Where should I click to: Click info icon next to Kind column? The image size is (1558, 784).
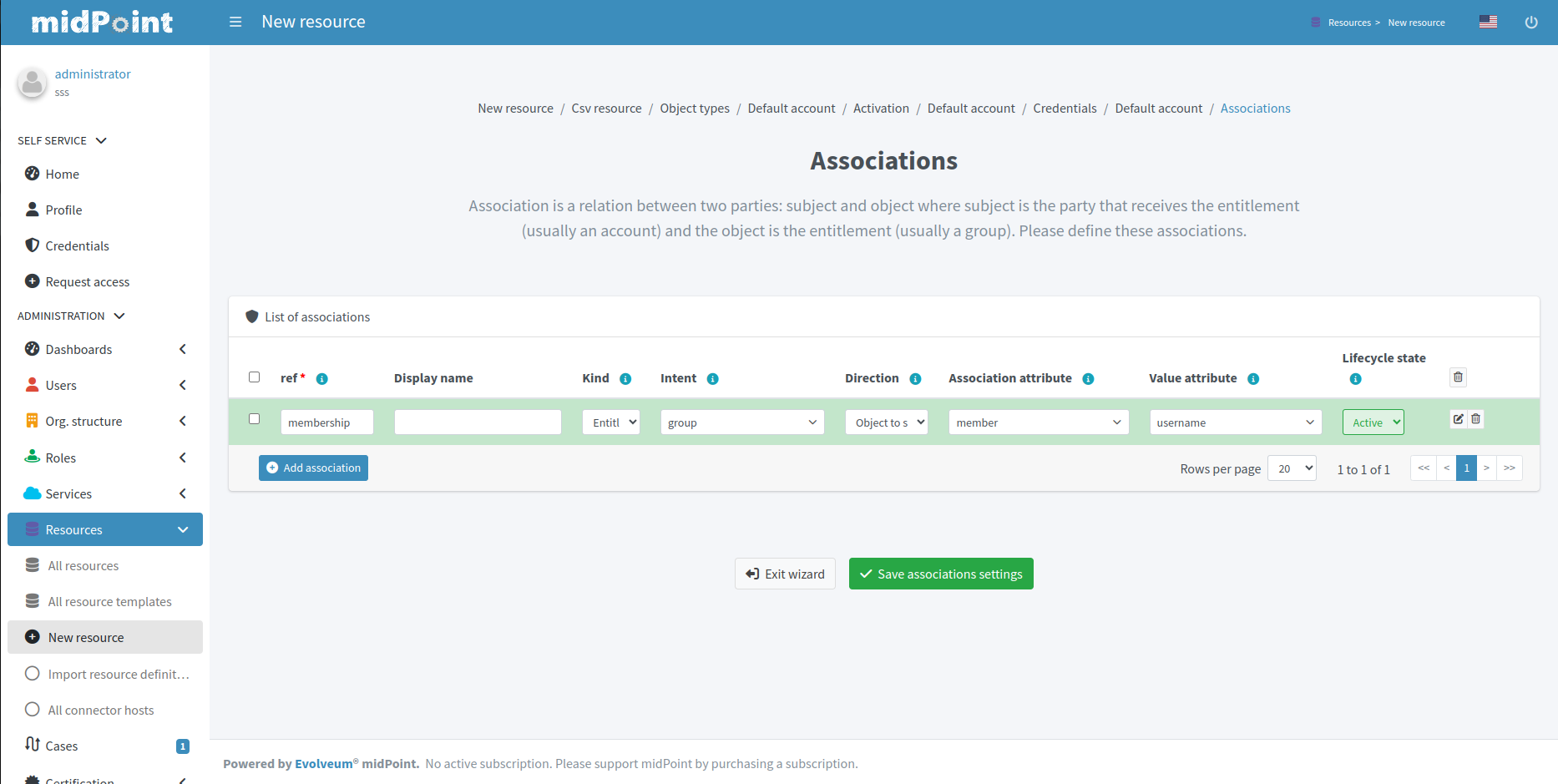(625, 379)
